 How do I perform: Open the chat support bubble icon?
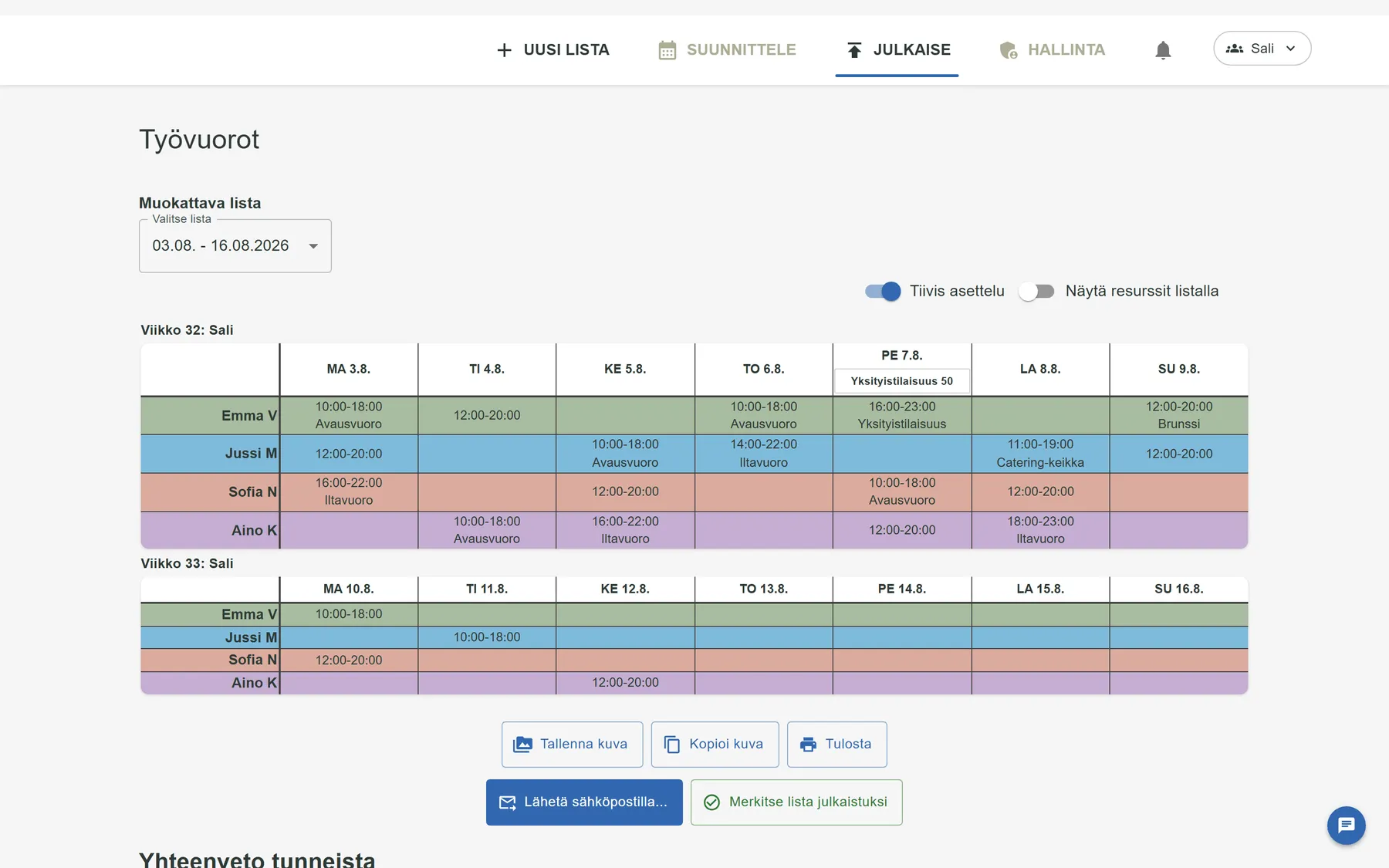(x=1347, y=826)
